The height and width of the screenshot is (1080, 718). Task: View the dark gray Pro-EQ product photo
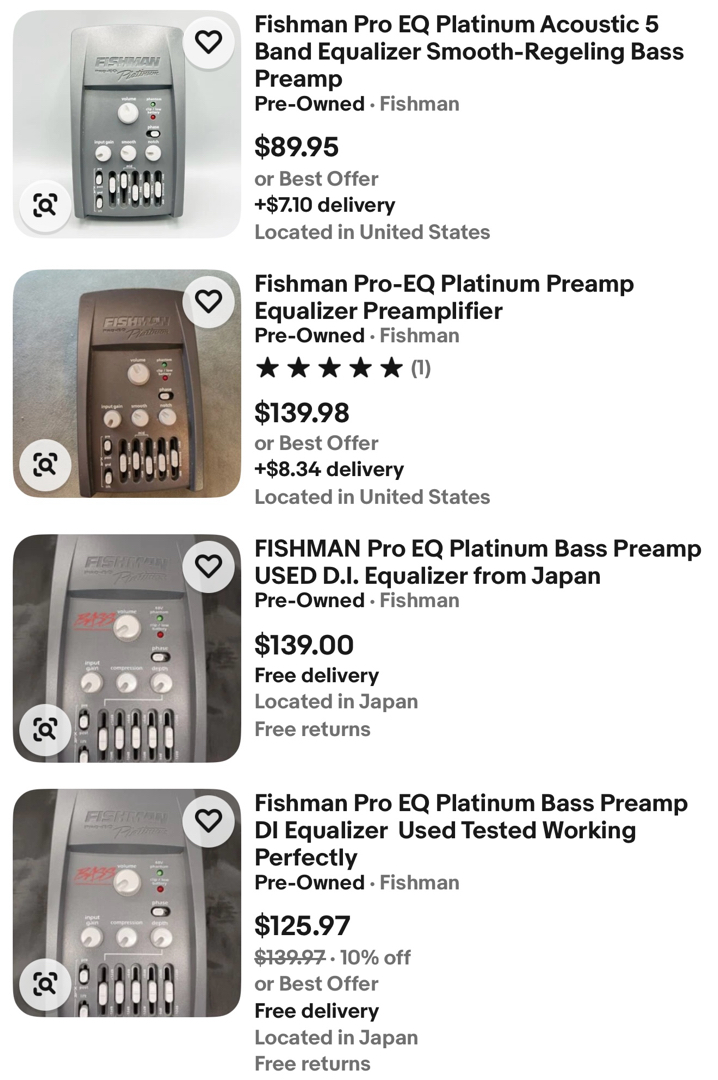tap(127, 384)
